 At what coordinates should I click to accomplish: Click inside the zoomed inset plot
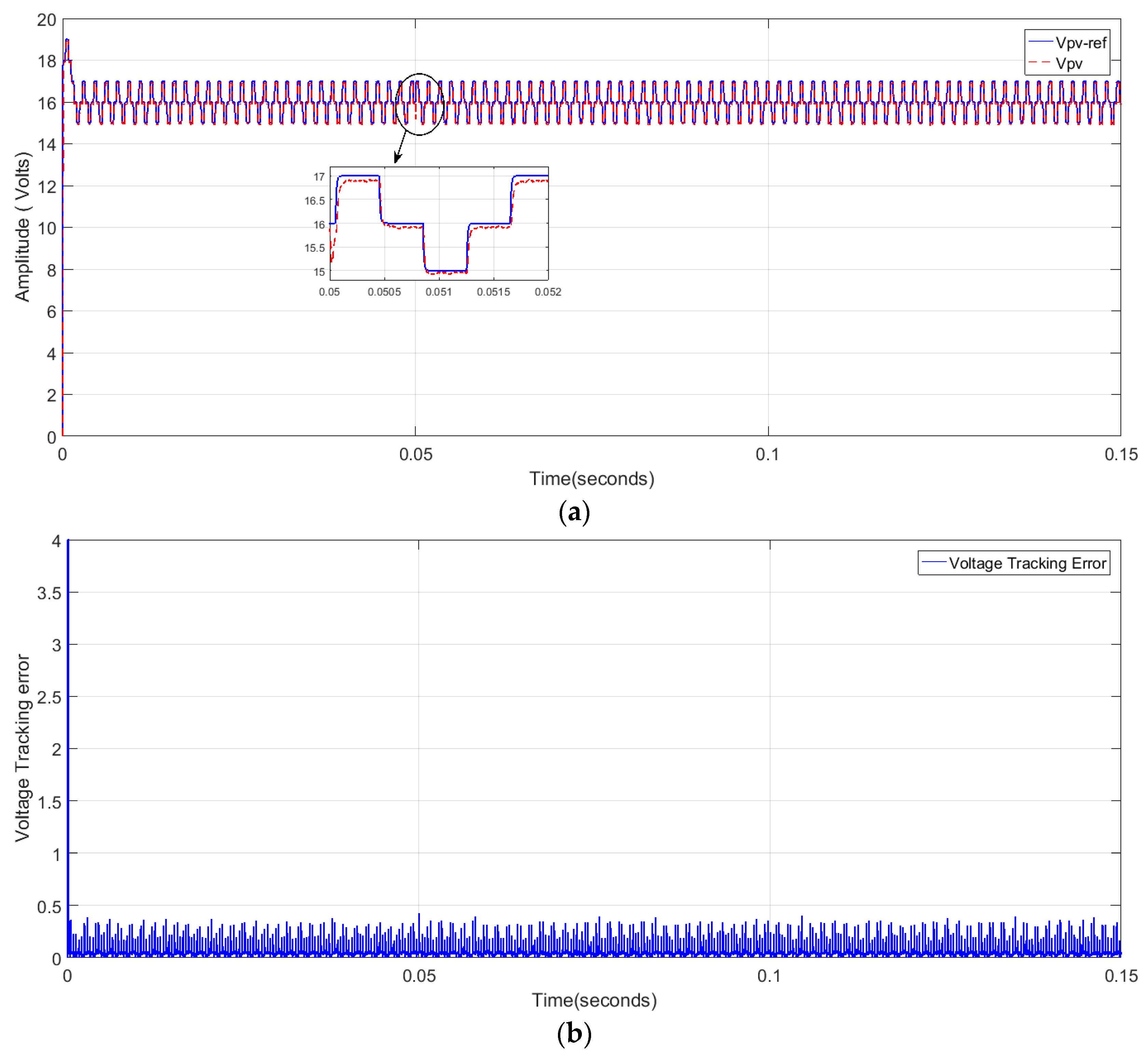click(439, 223)
